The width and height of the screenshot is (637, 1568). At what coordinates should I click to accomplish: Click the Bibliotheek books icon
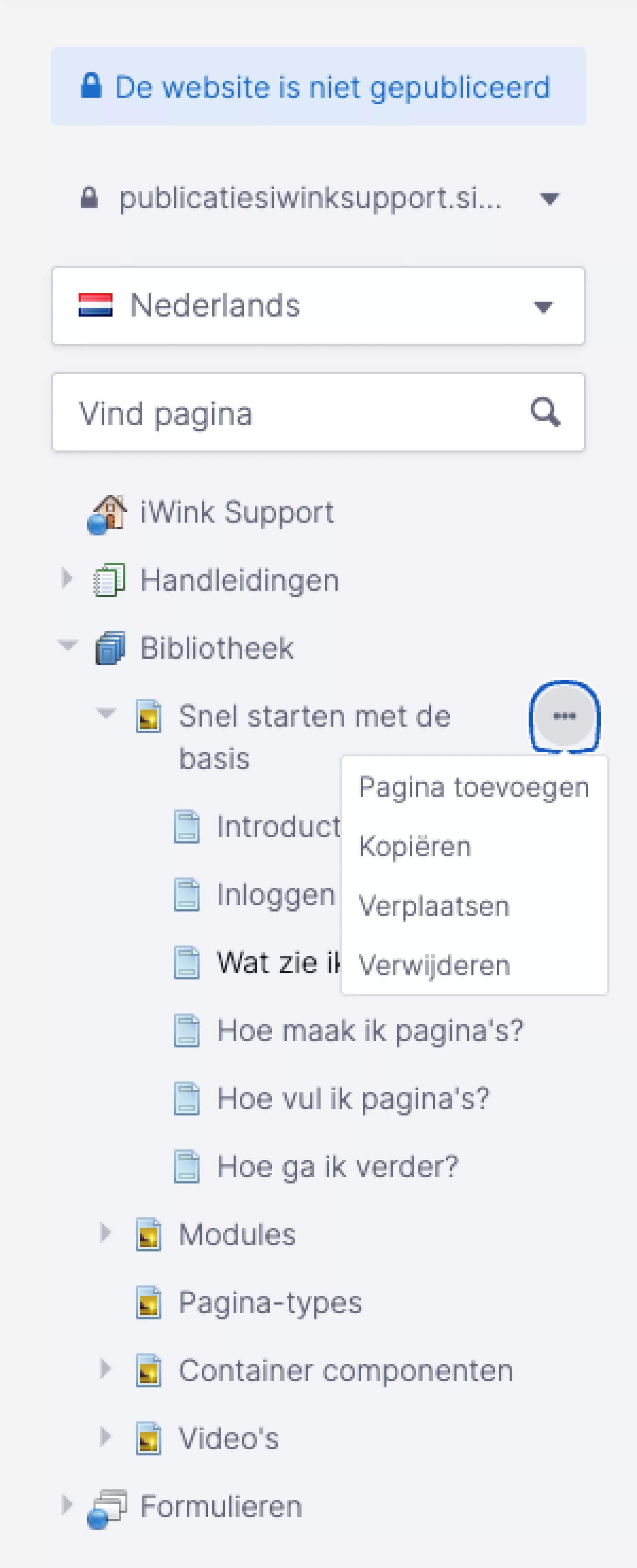coord(110,648)
